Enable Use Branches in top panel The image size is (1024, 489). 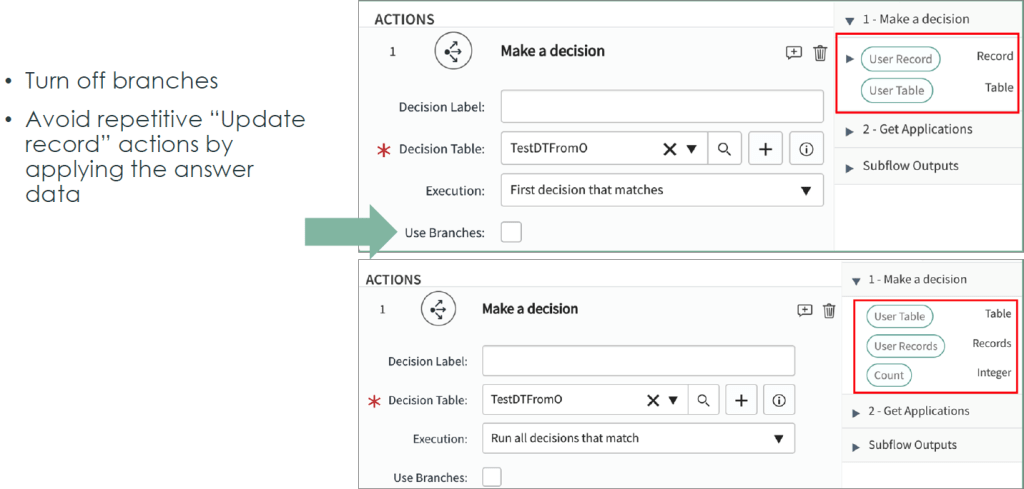(x=511, y=232)
